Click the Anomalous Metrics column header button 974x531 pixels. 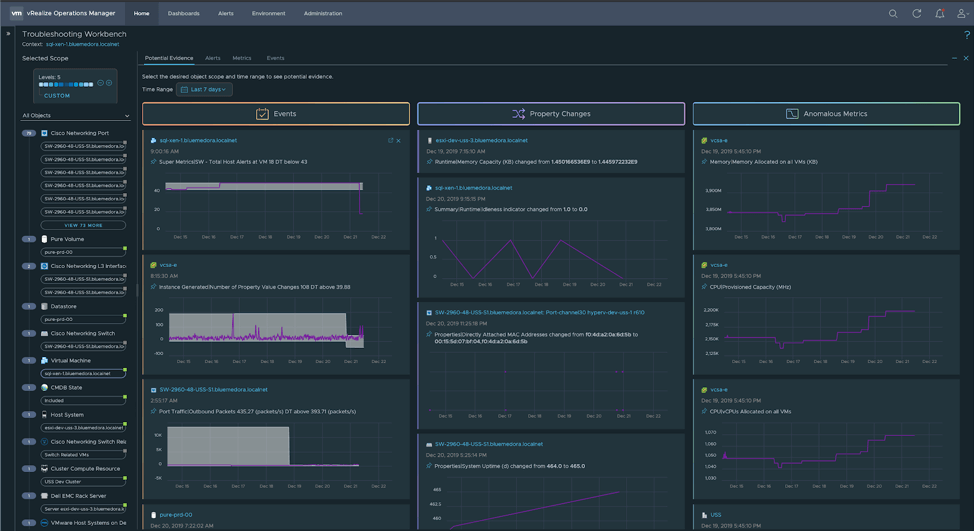click(827, 114)
